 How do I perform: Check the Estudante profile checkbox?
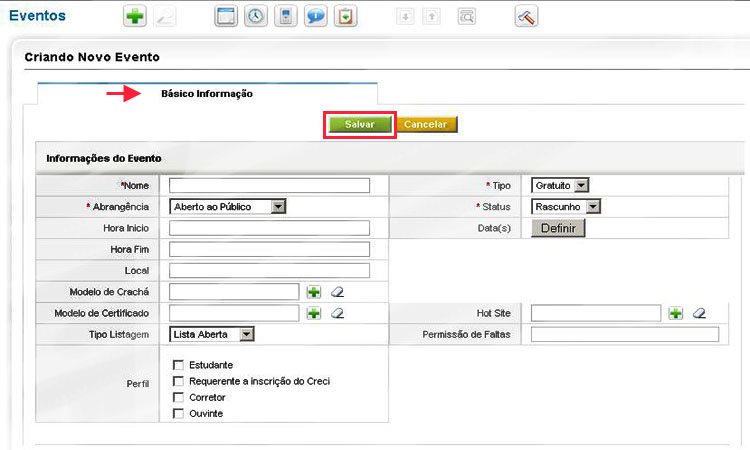coord(178,365)
